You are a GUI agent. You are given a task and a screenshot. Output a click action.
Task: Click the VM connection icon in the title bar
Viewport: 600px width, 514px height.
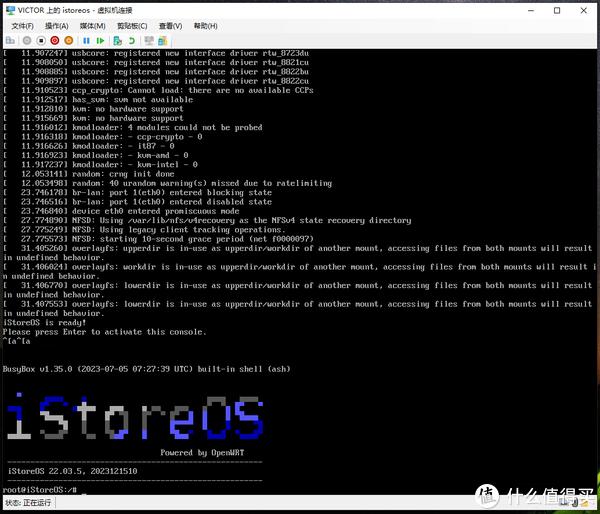pyautogui.click(x=10, y=10)
